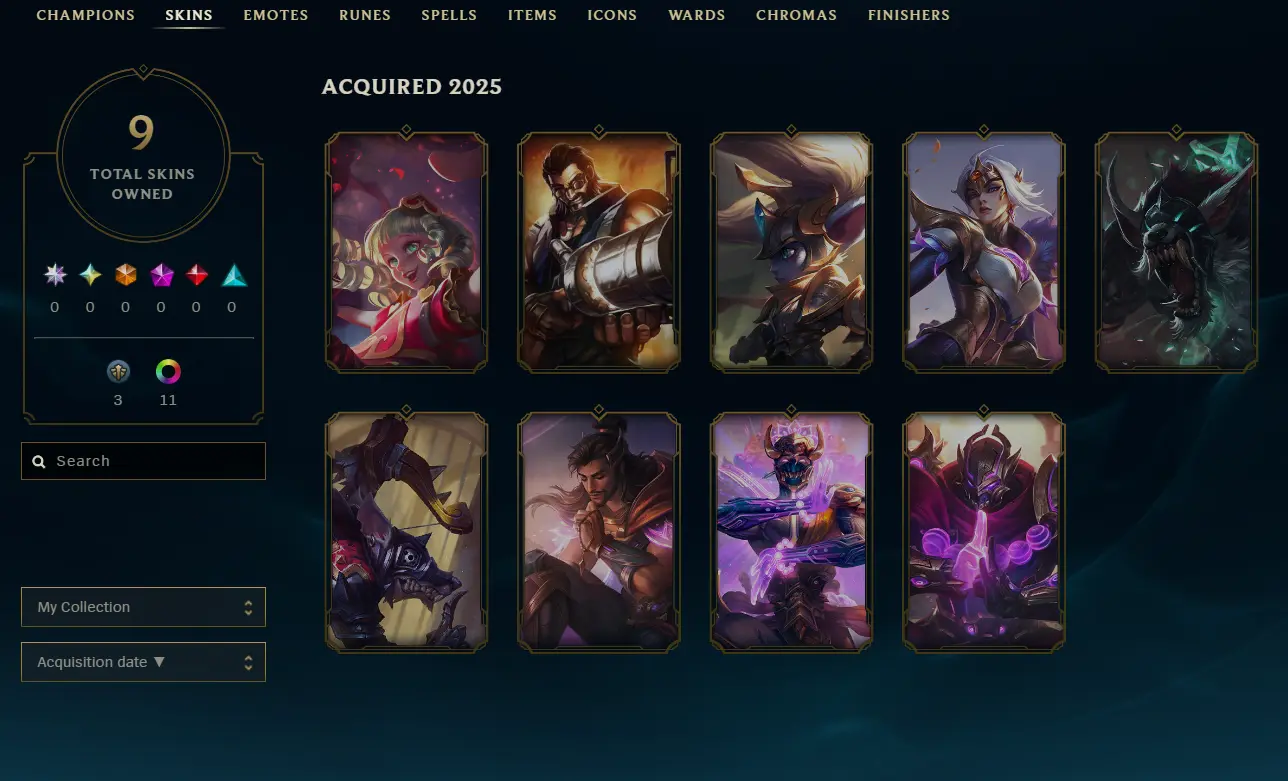This screenshot has height=781, width=1288.
Task: Switch to the Champions tab
Action: click(x=86, y=16)
